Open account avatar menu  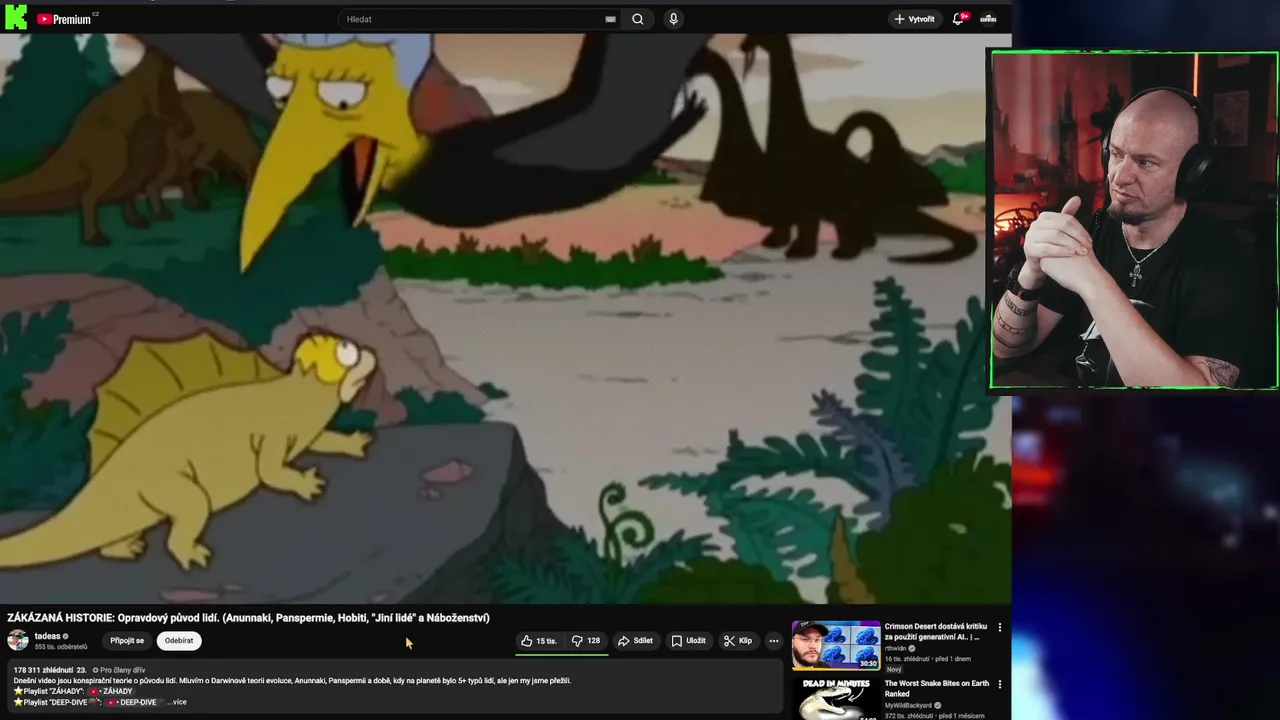pyautogui.click(x=988, y=19)
